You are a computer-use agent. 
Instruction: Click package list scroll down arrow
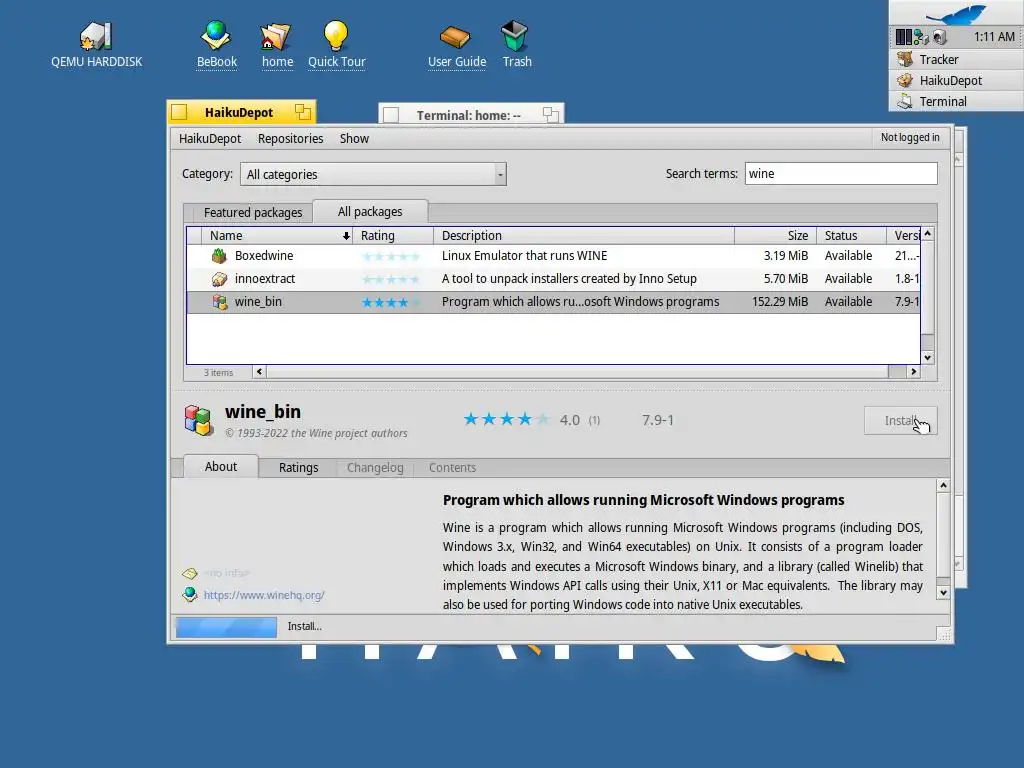point(927,358)
